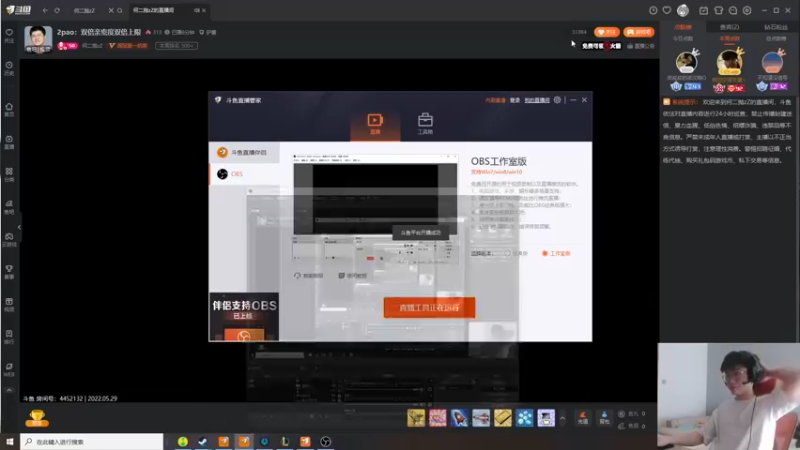Choose OBS in the manager side list
The height and width of the screenshot is (450, 800).
(x=244, y=174)
